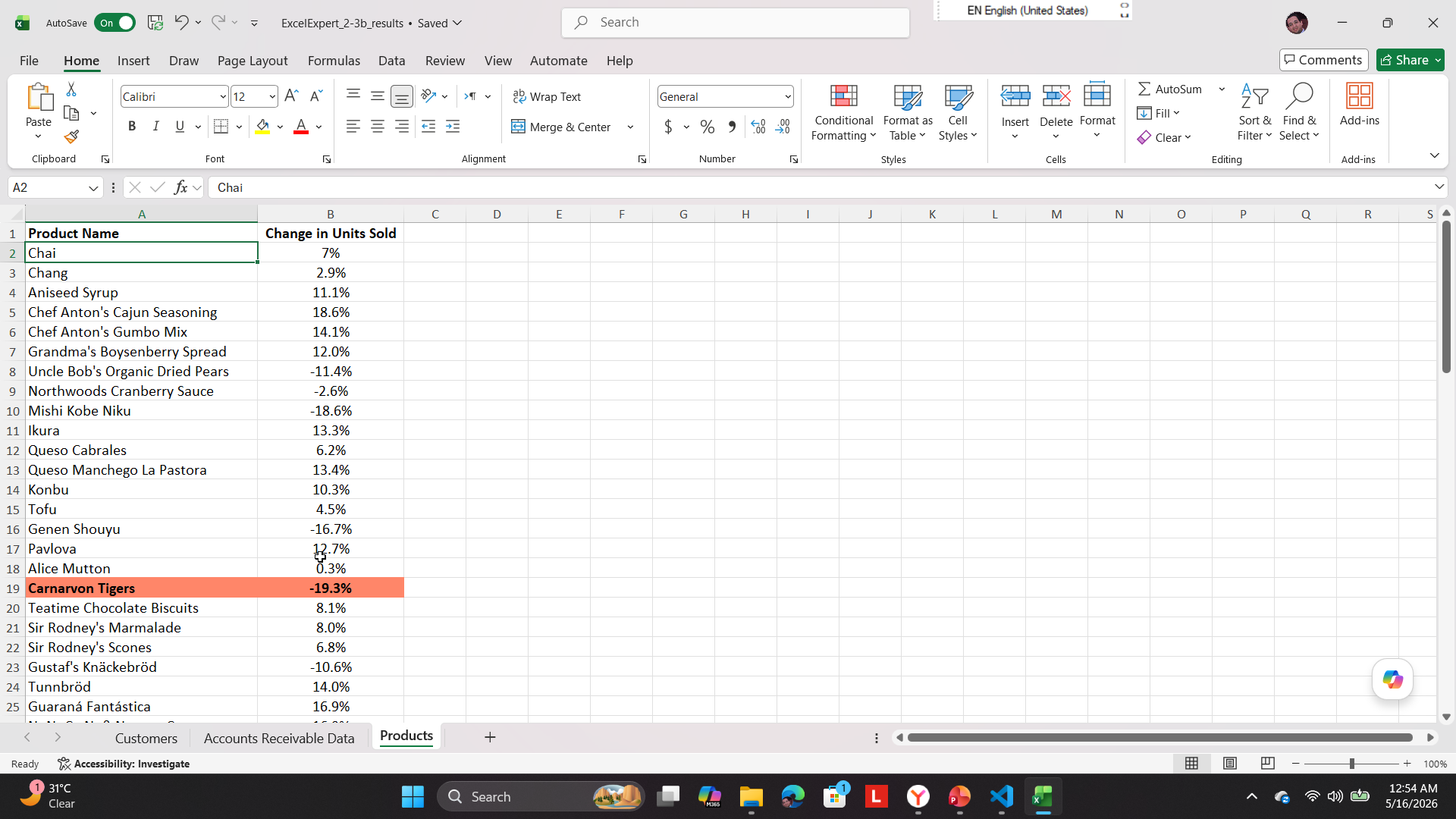Click the Comments button
Screen dimensions: 1456x819
click(1323, 60)
